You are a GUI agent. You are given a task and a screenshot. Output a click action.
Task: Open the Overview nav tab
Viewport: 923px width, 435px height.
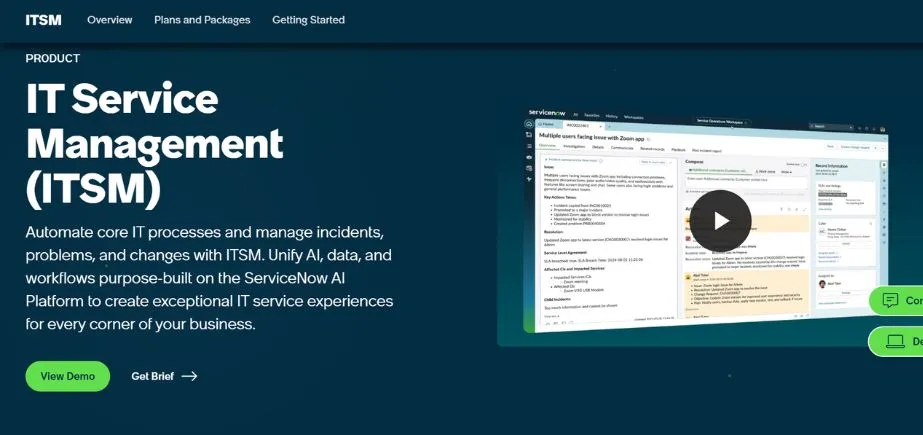pos(109,20)
